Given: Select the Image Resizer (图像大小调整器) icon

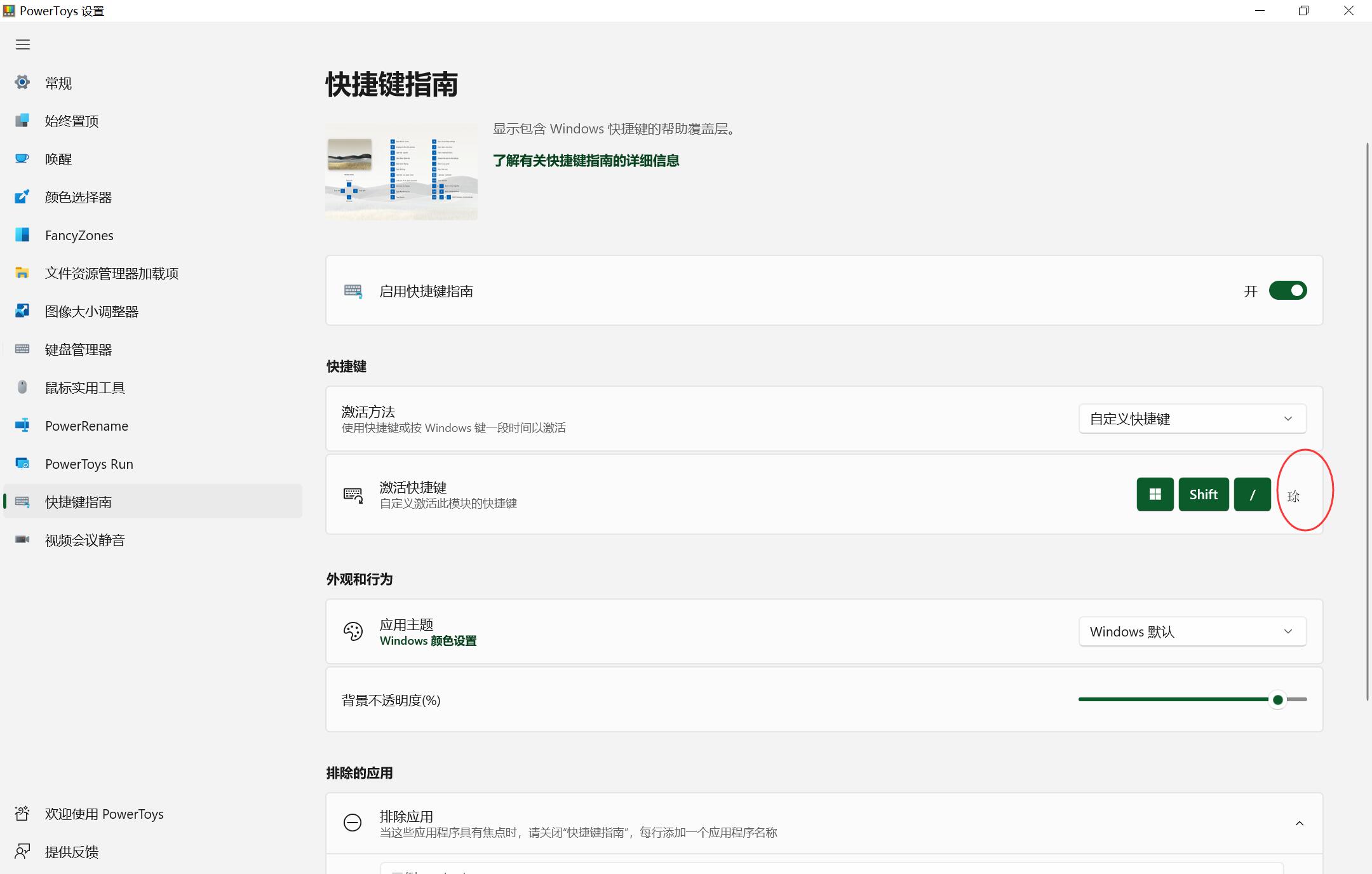Looking at the screenshot, I should [22, 311].
